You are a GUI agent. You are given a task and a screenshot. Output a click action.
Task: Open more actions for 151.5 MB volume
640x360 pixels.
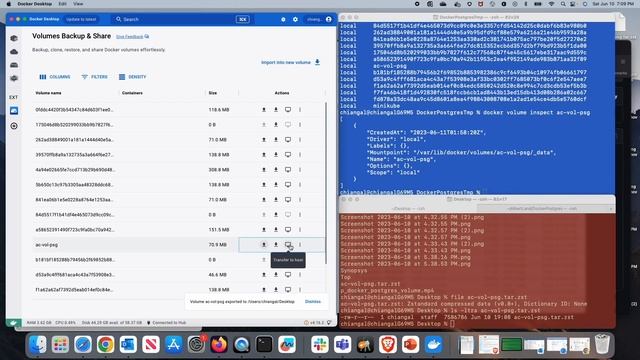pyautogui.click(x=300, y=230)
